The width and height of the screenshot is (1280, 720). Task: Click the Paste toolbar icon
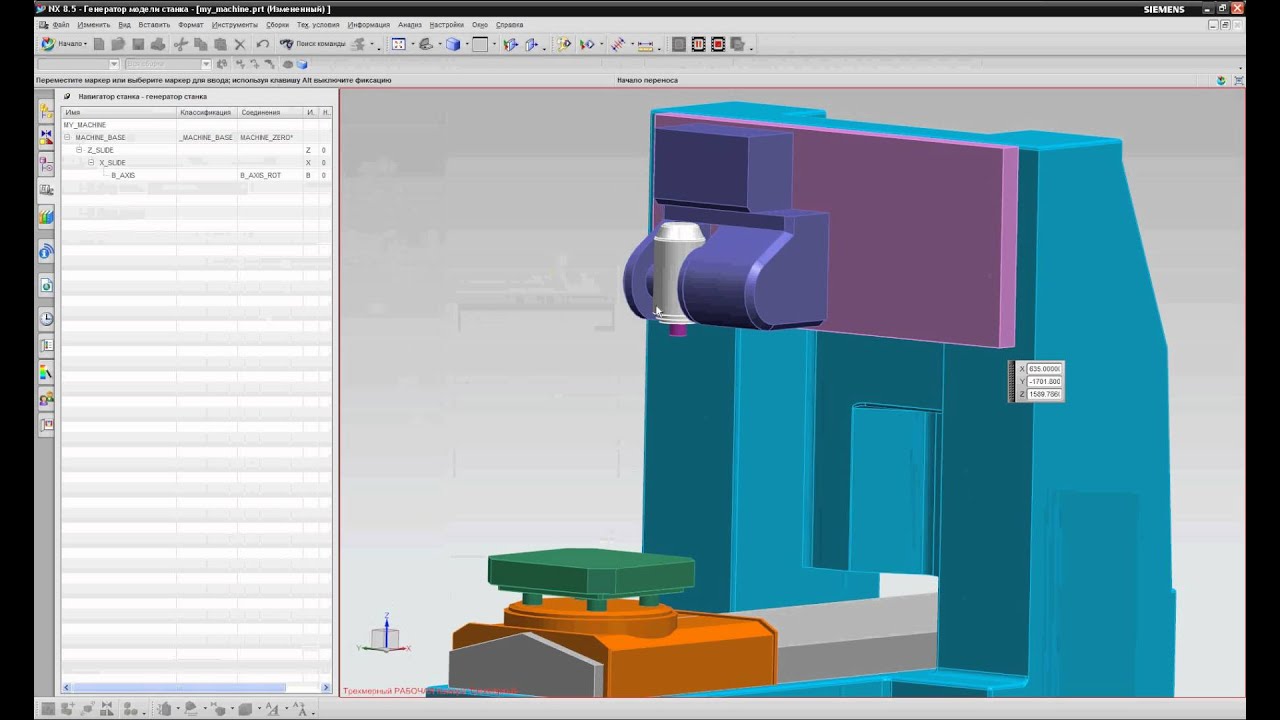[x=220, y=44]
